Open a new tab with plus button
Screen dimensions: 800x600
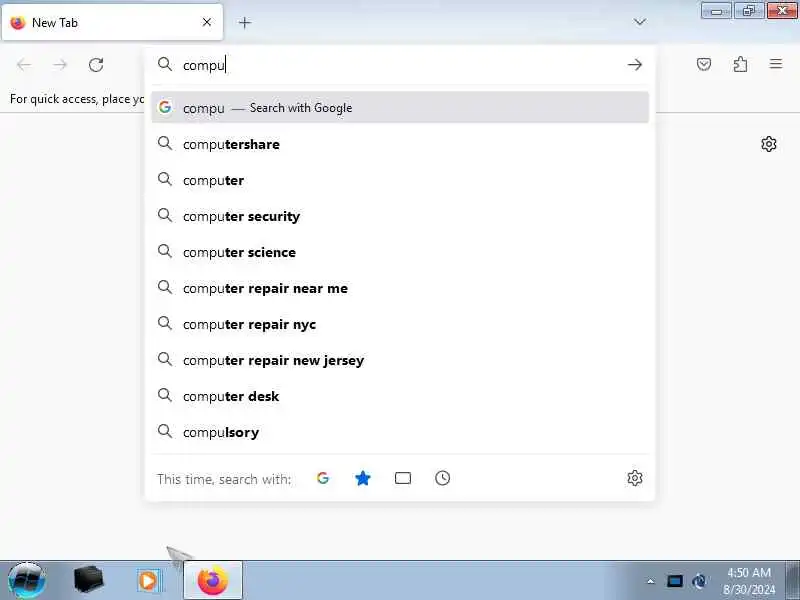click(245, 22)
